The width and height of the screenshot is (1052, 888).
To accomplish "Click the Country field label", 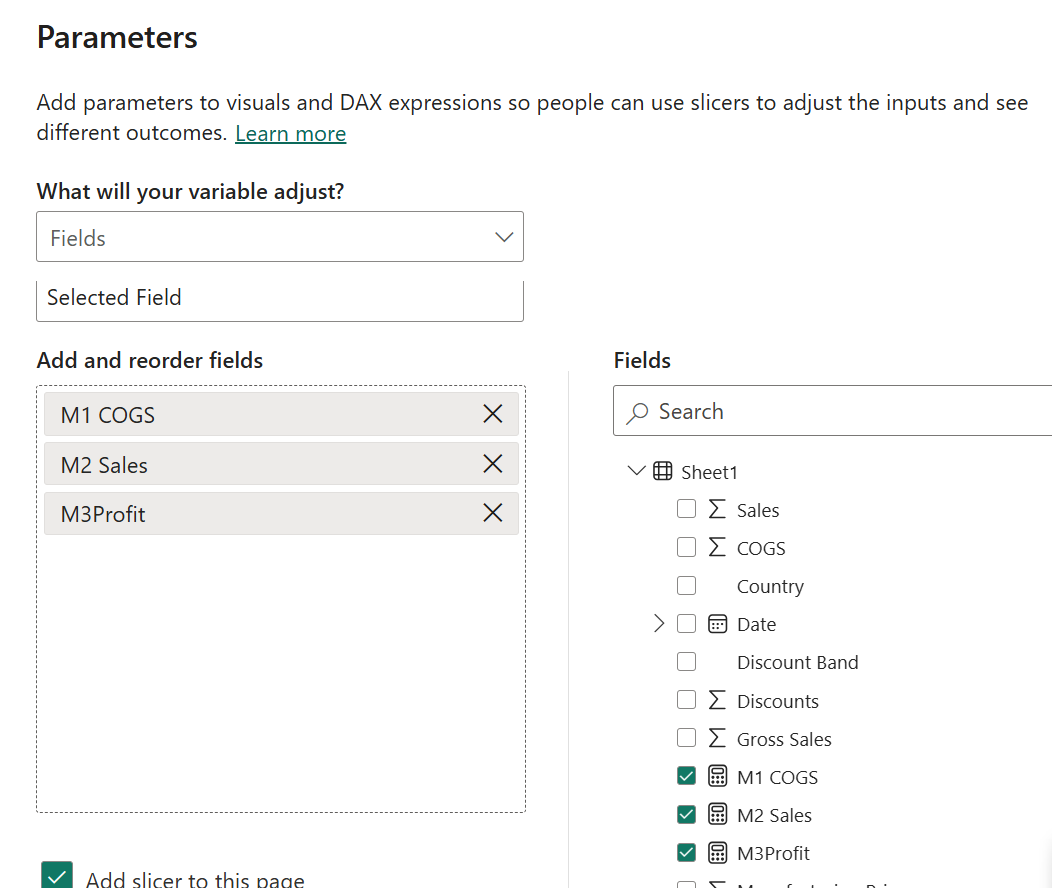I will pos(770,586).
